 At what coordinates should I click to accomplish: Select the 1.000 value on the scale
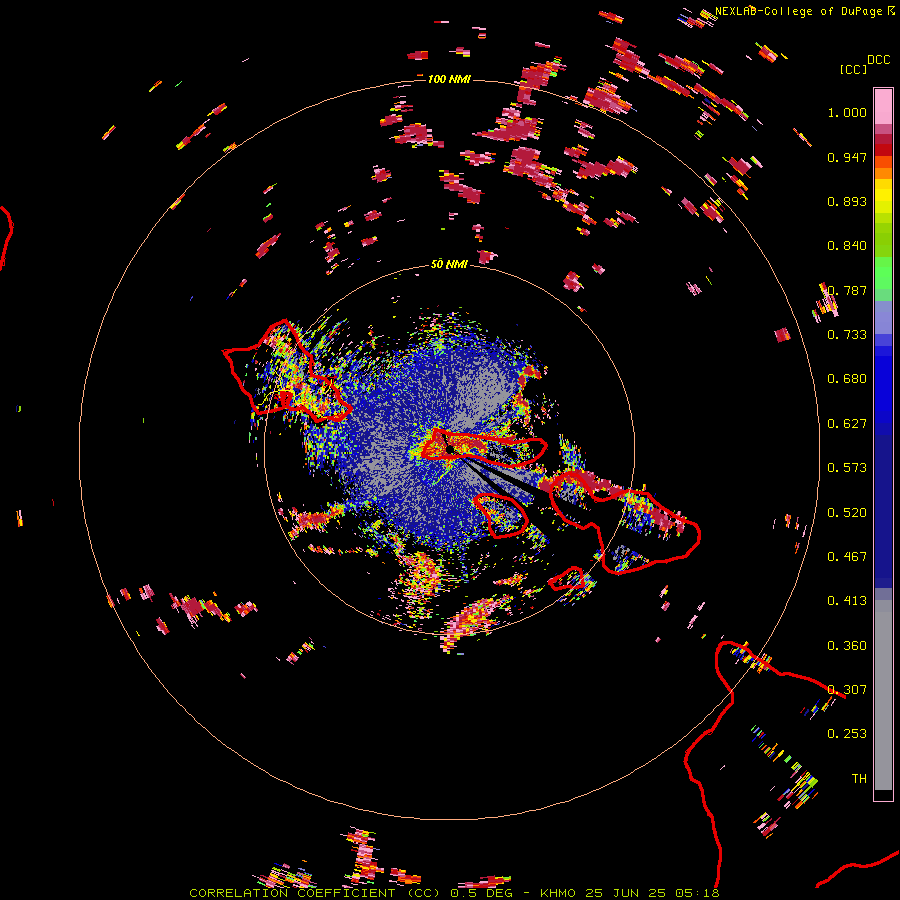click(x=847, y=112)
